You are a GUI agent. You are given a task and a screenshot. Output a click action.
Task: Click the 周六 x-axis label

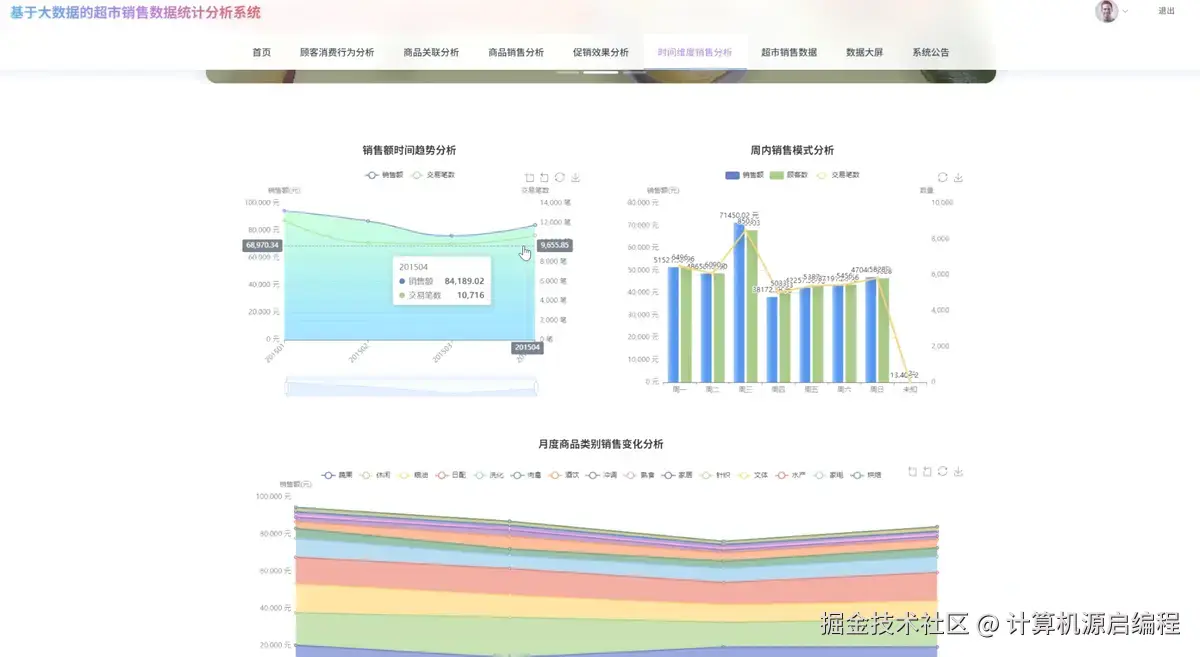844,391
